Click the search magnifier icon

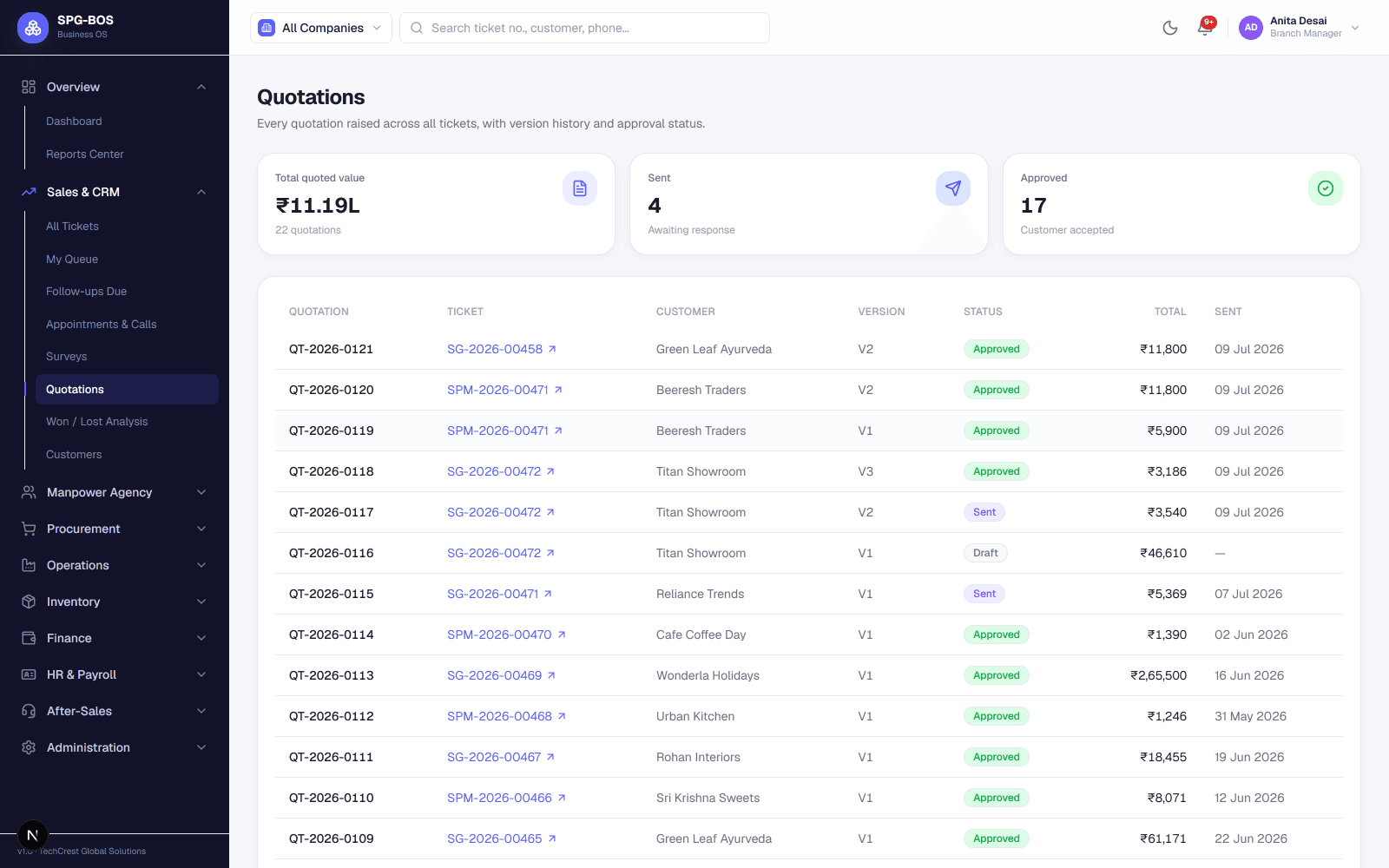(417, 28)
